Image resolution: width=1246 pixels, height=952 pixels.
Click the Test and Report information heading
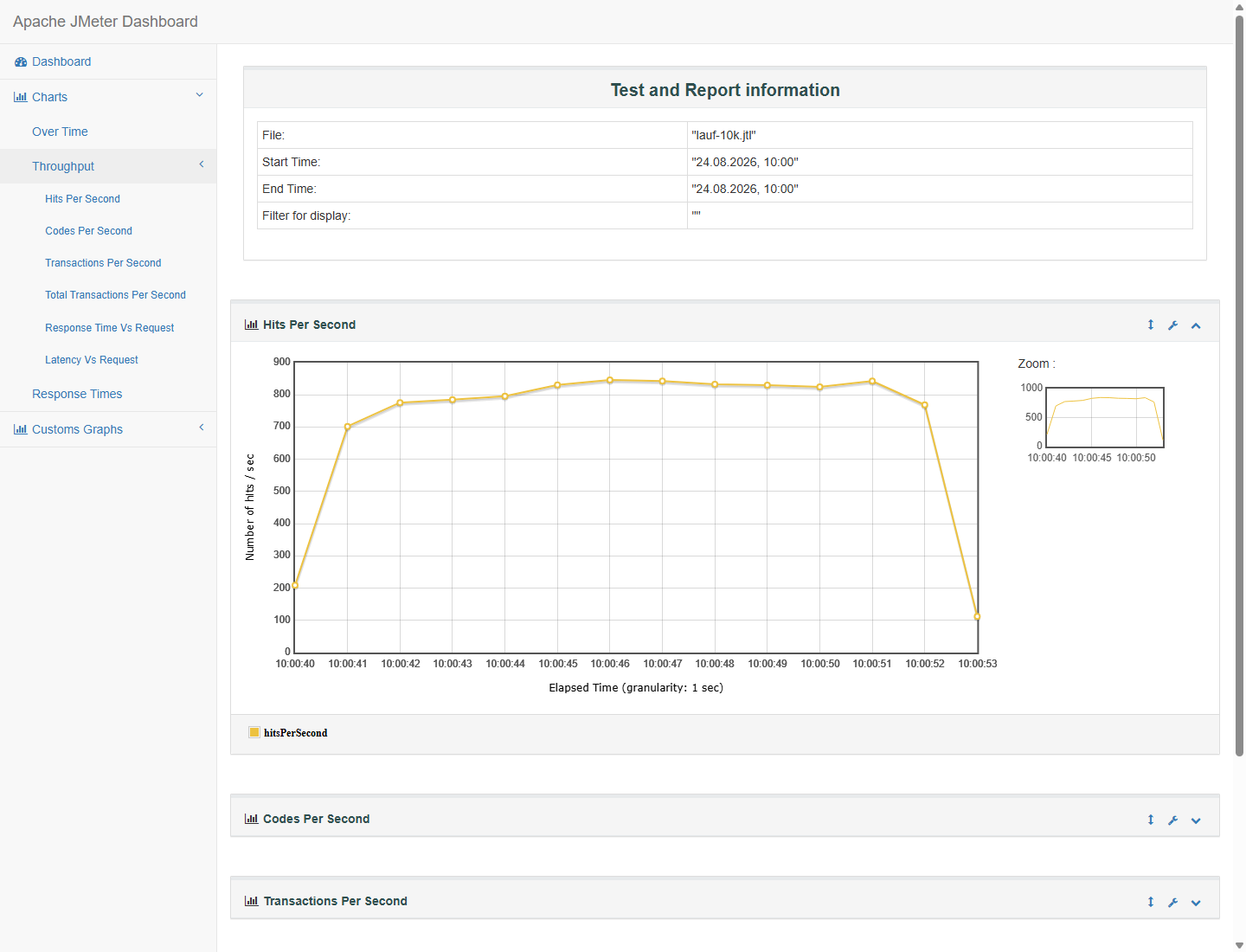725,90
